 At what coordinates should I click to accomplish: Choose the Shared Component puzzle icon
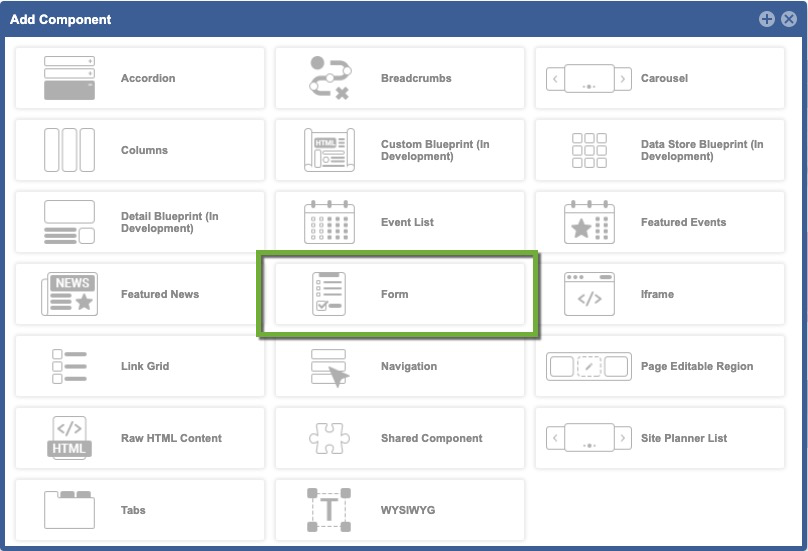click(x=329, y=438)
